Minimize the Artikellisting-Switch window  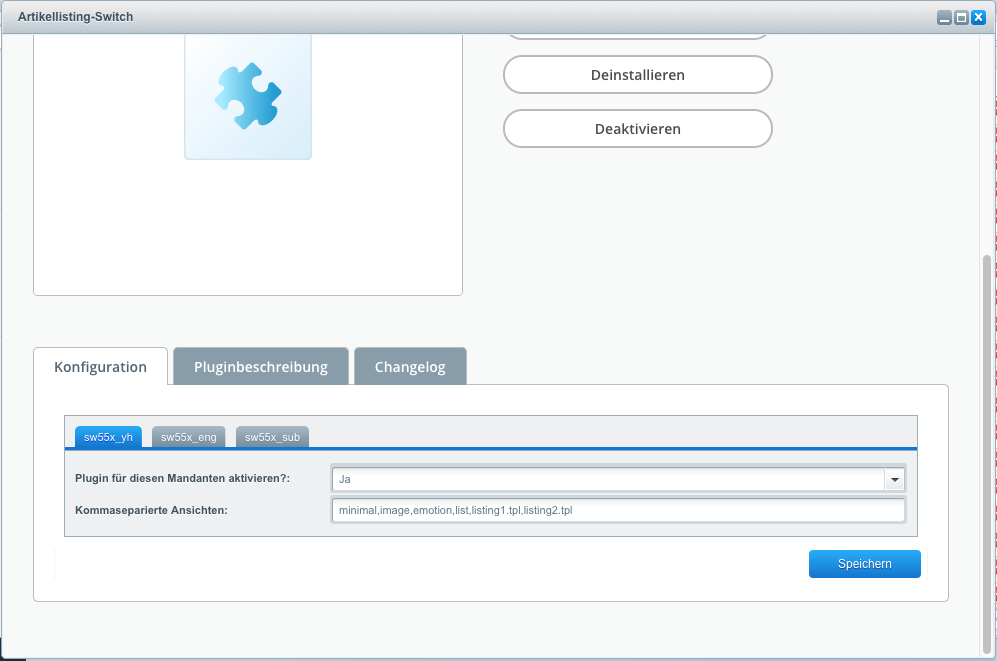pos(944,18)
